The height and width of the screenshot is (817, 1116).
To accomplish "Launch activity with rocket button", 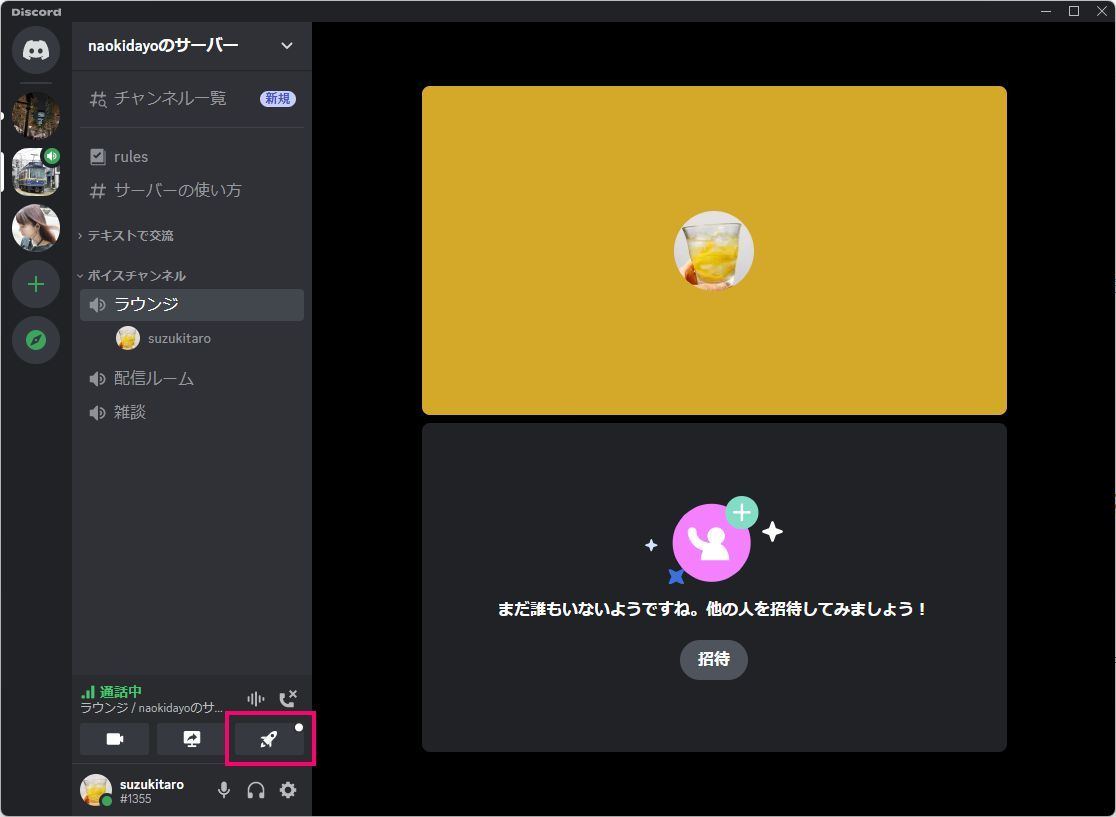I will tap(269, 739).
